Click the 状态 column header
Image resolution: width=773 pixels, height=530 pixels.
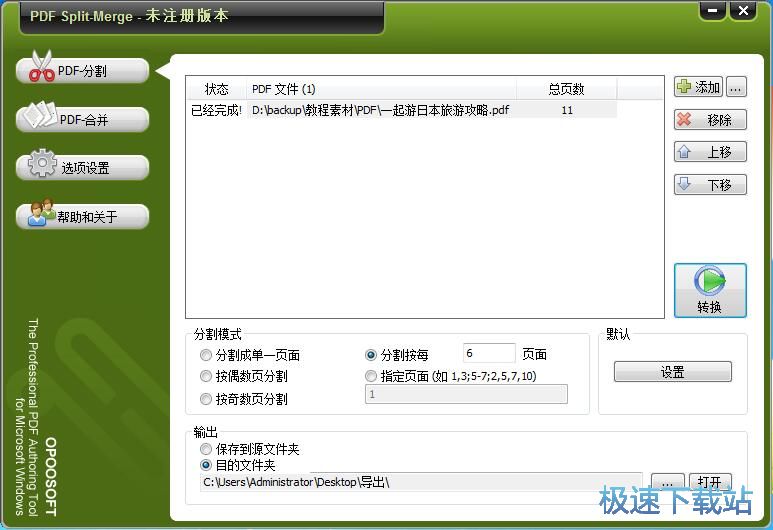[216, 89]
